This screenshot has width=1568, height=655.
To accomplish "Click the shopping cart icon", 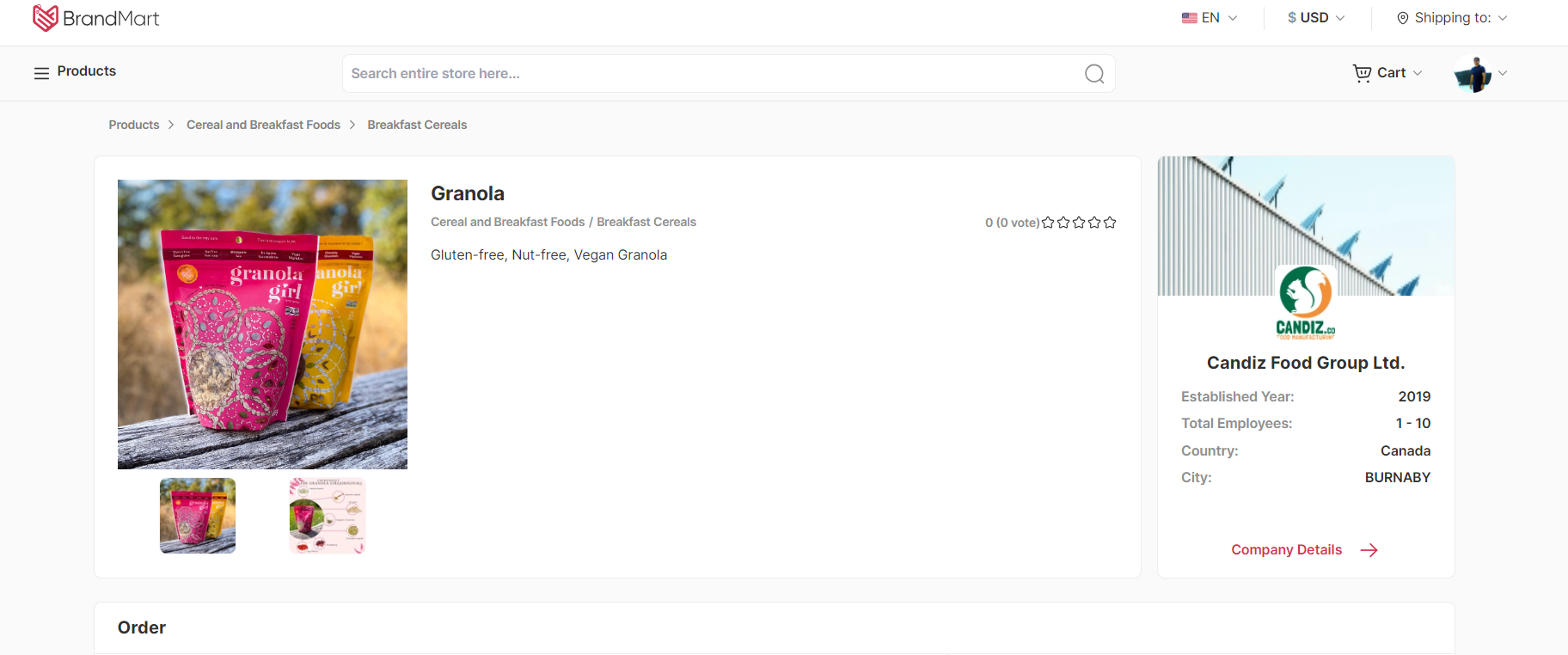I will pos(1362,73).
